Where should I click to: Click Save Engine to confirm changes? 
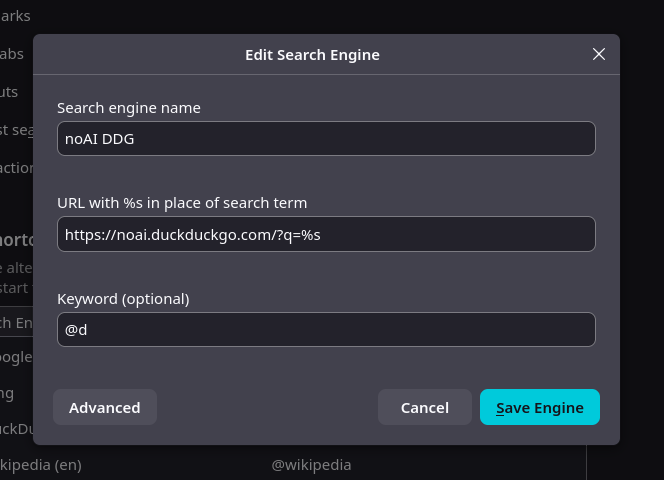tap(540, 407)
